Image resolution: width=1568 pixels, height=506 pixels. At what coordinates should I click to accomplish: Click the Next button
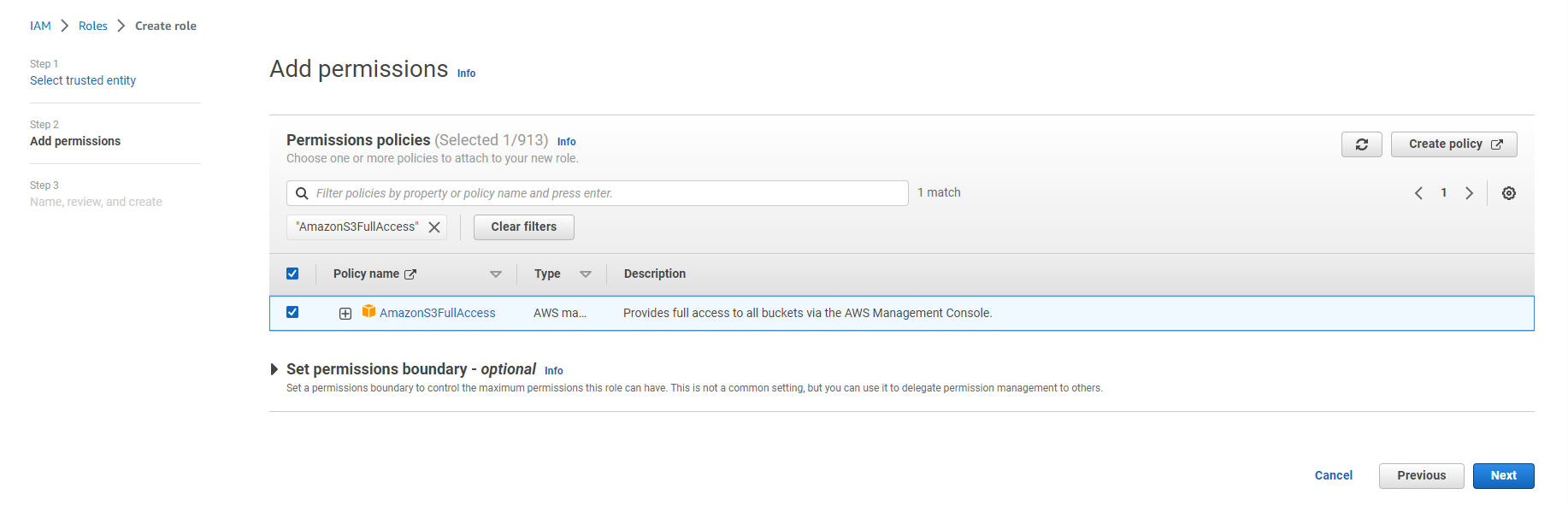1503,476
